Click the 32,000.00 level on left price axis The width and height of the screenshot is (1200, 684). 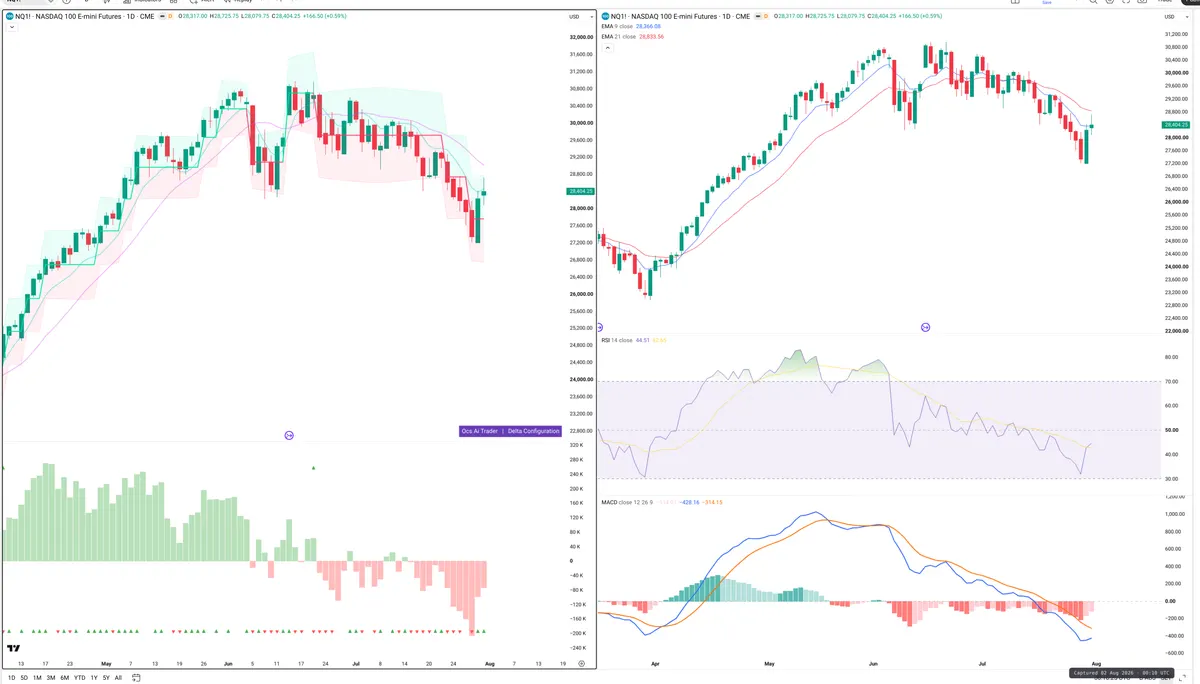[581, 37]
